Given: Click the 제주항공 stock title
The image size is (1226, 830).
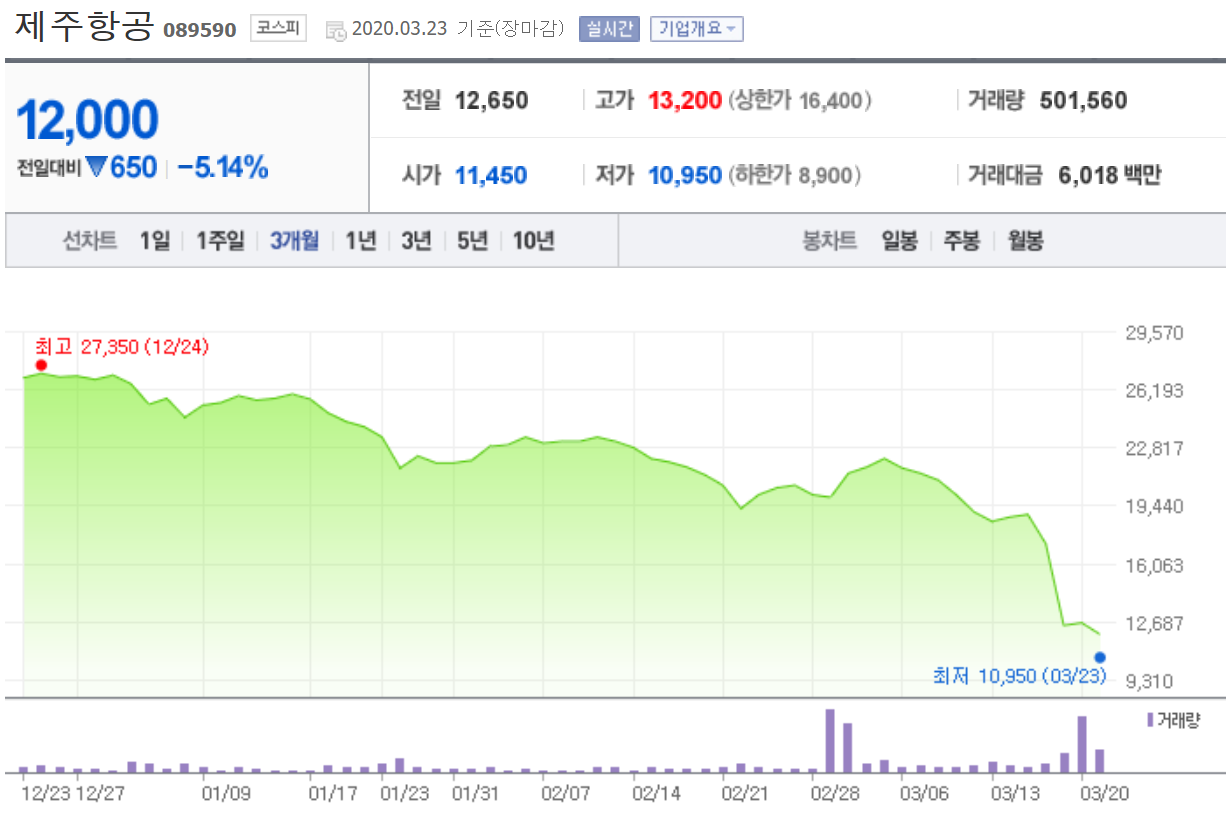Looking at the screenshot, I should coord(84,26).
